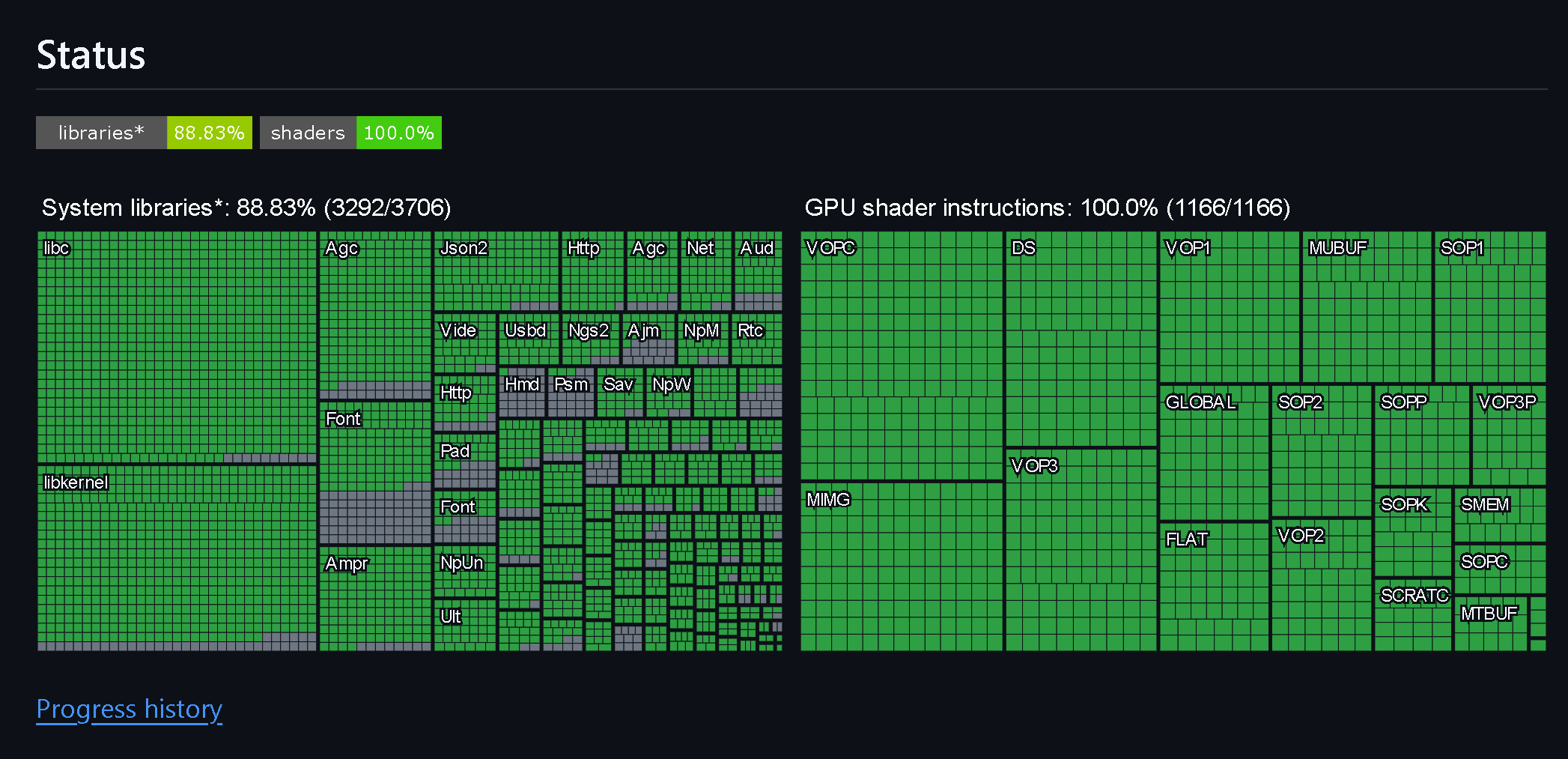The height and width of the screenshot is (759, 1568).
Task: Select the SOPP shader block
Action: pos(1422,435)
